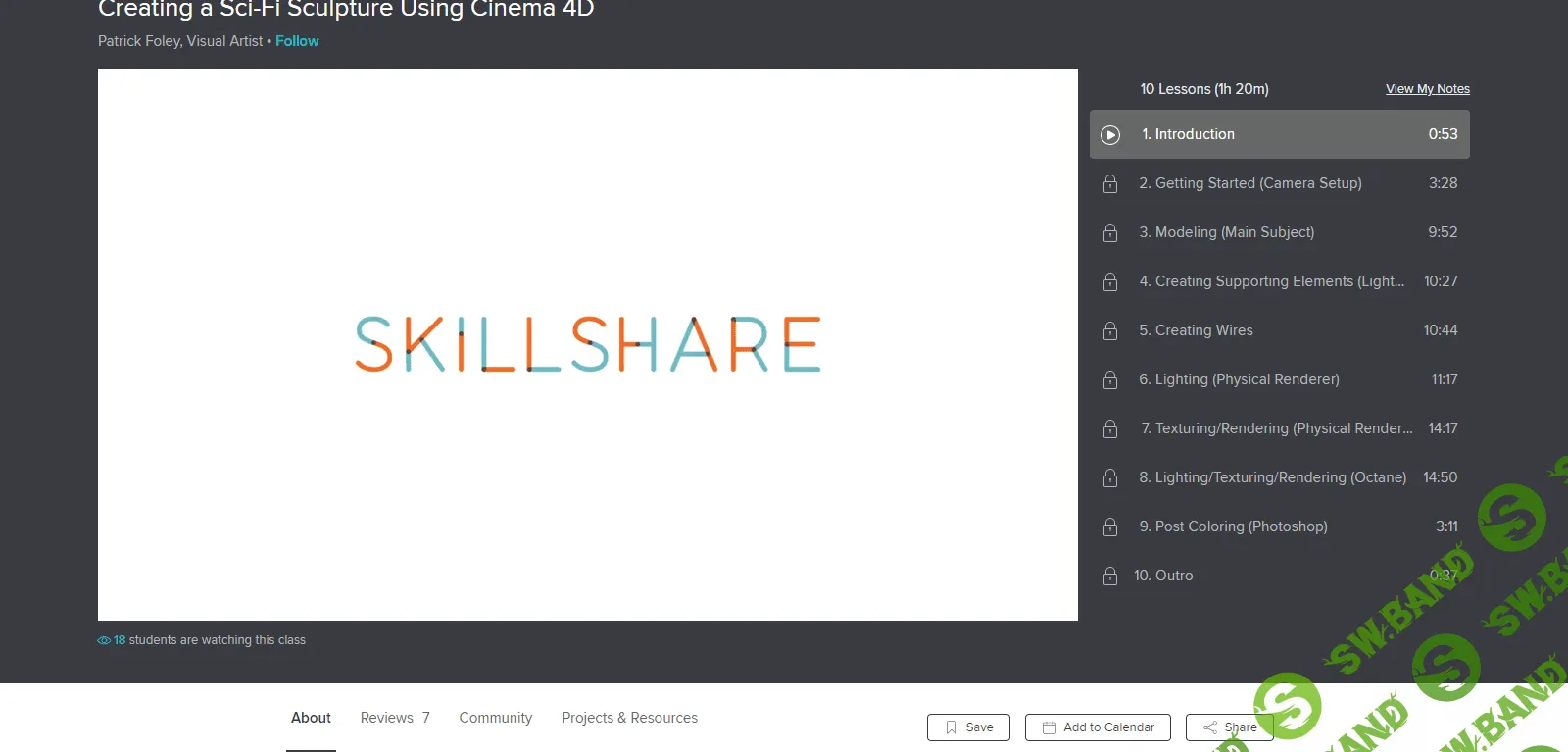Select lesson 8 Lighting/Texturing/Rendering (Octane)
The image size is (1568, 752).
1271,477
